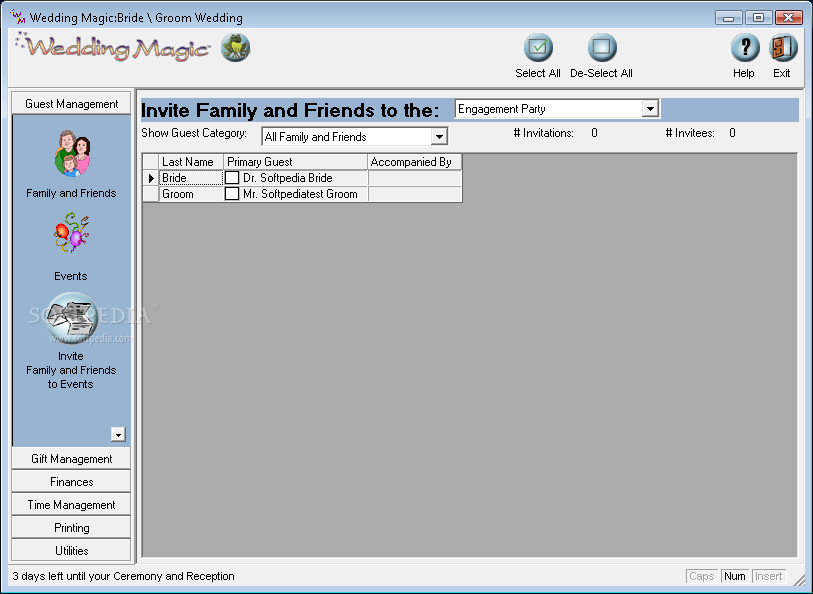Open Family and Friends from the sidebar icon
Viewport: 813px width, 594px height.
[x=72, y=153]
